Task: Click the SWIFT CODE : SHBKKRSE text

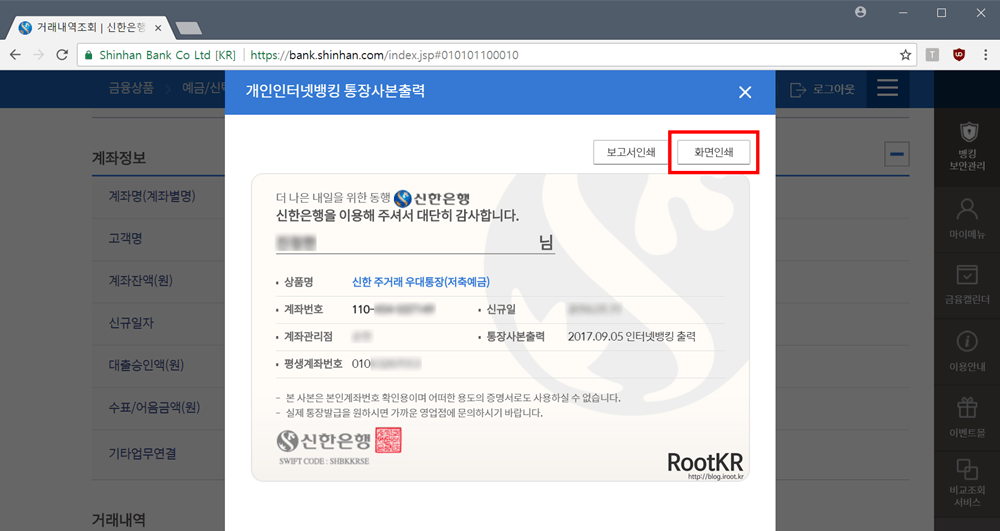Action: (x=324, y=461)
